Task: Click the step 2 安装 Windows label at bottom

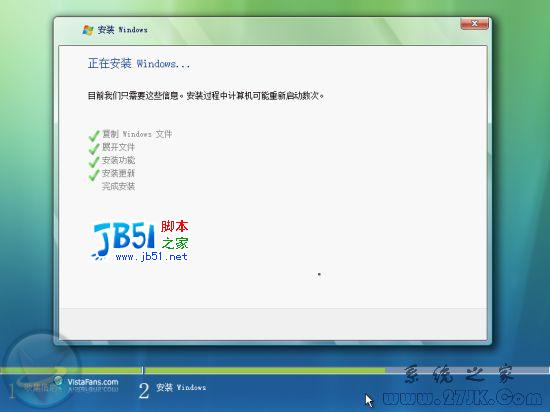Action: tap(181, 387)
